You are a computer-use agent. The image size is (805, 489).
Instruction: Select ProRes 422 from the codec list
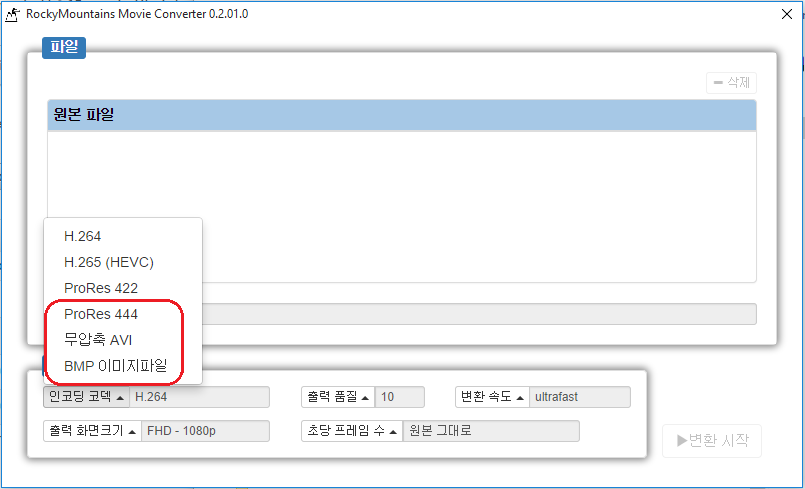(x=100, y=288)
